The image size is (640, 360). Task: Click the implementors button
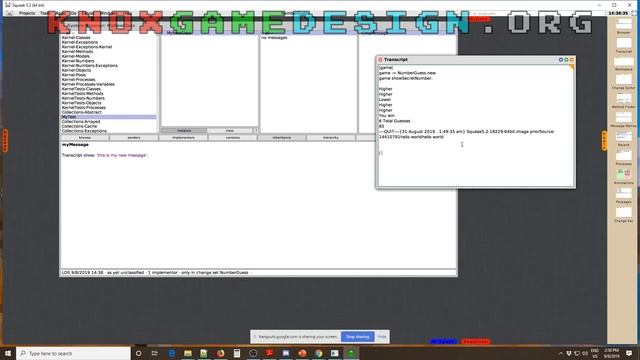pyautogui.click(x=183, y=138)
